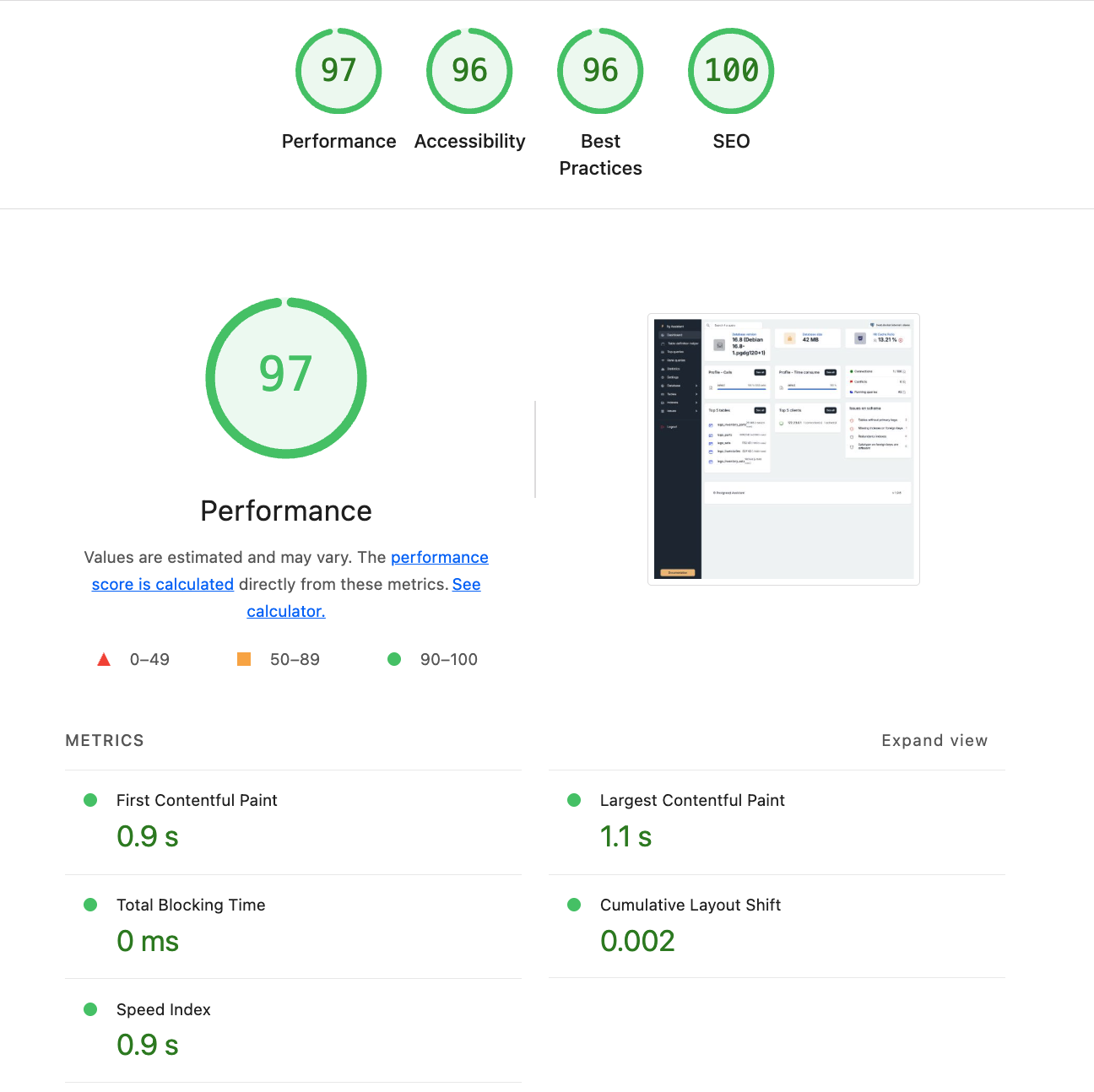Click the 1.1 s Largest Contentful Paint value

(626, 836)
